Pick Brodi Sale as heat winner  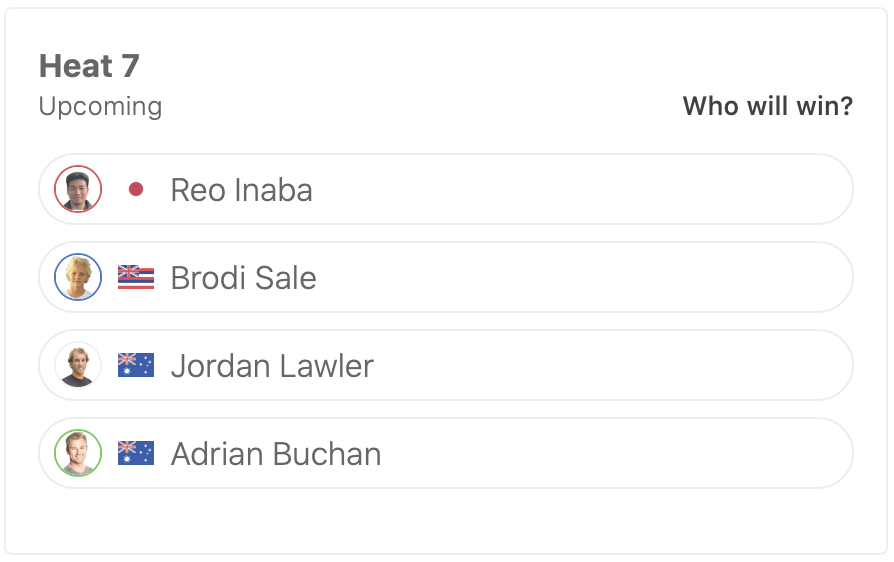[x=600, y=277]
